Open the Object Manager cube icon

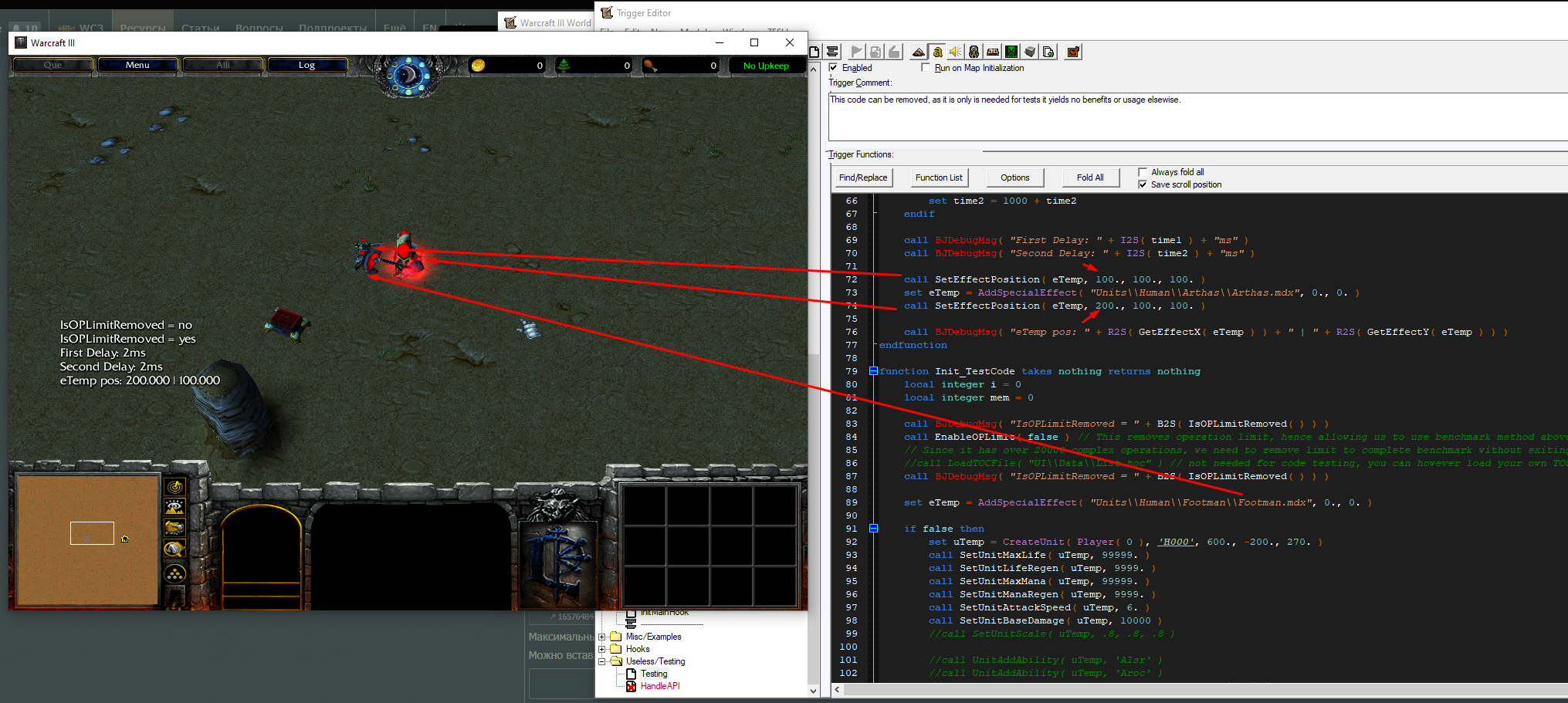(x=1030, y=52)
